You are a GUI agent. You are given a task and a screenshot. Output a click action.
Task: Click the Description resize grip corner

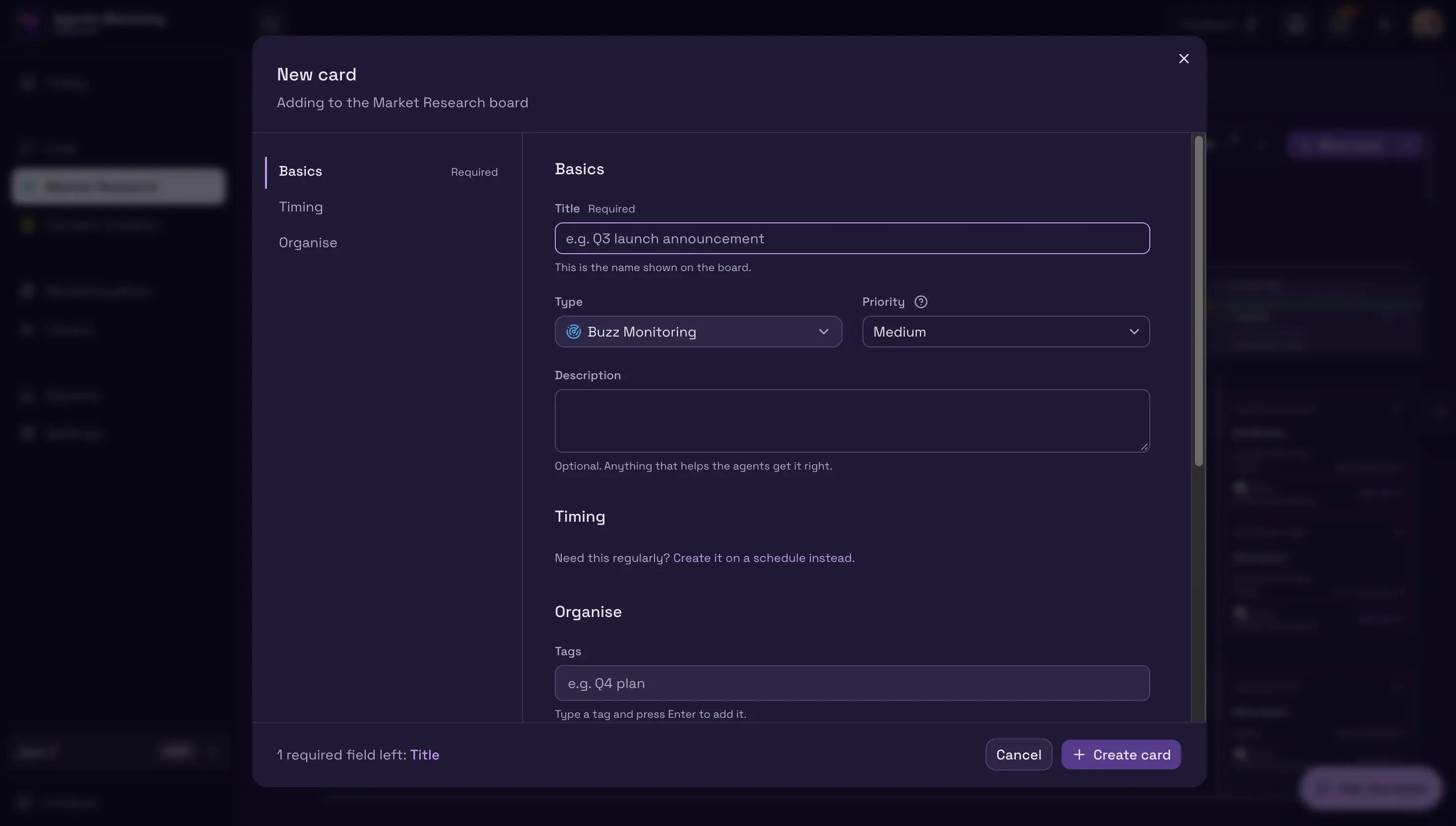tap(1144, 446)
